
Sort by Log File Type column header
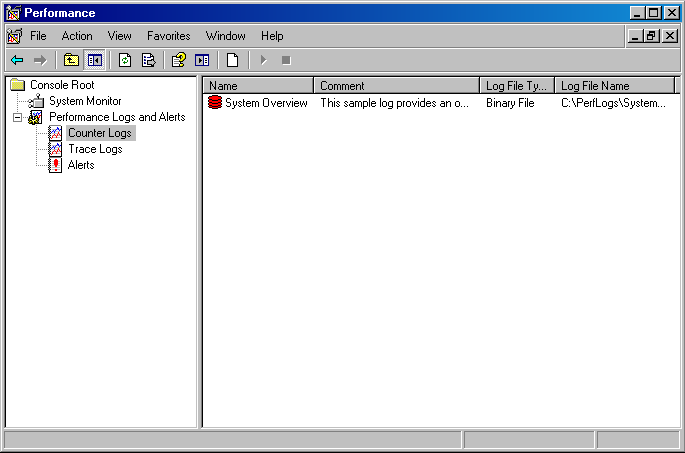click(517, 86)
